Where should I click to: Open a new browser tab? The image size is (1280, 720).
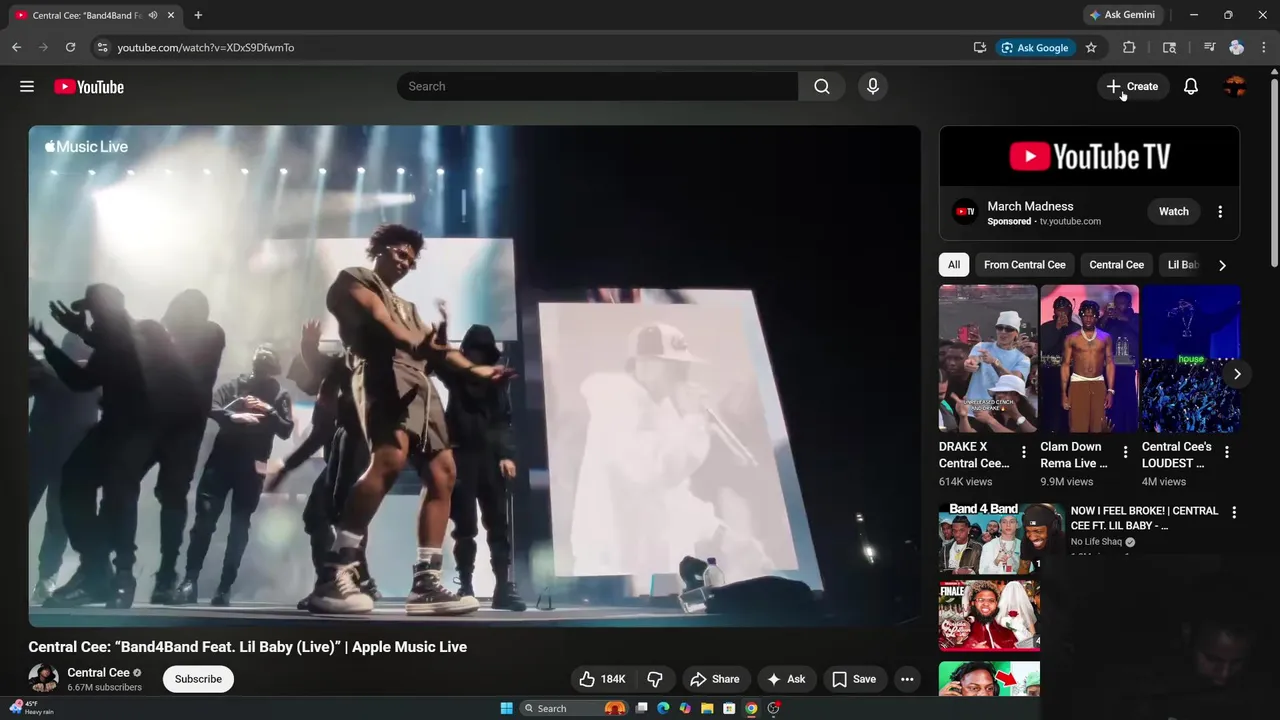198,15
